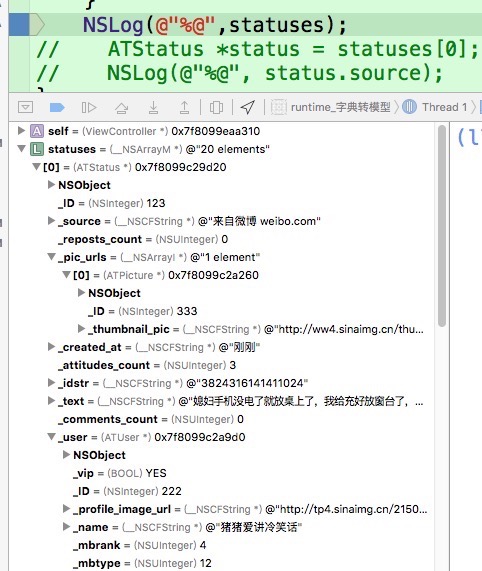482x571 pixels.
Task: Click the Simulate Location arrow icon
Action: coord(248,107)
